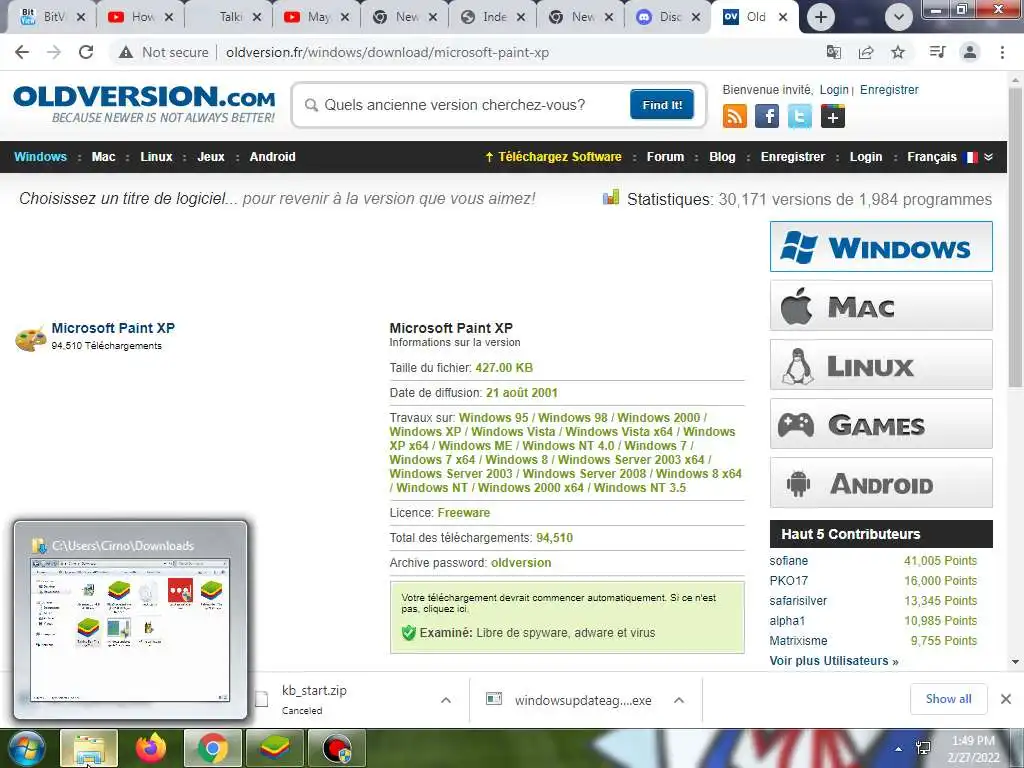Open a new tab with plus button

[x=821, y=17]
